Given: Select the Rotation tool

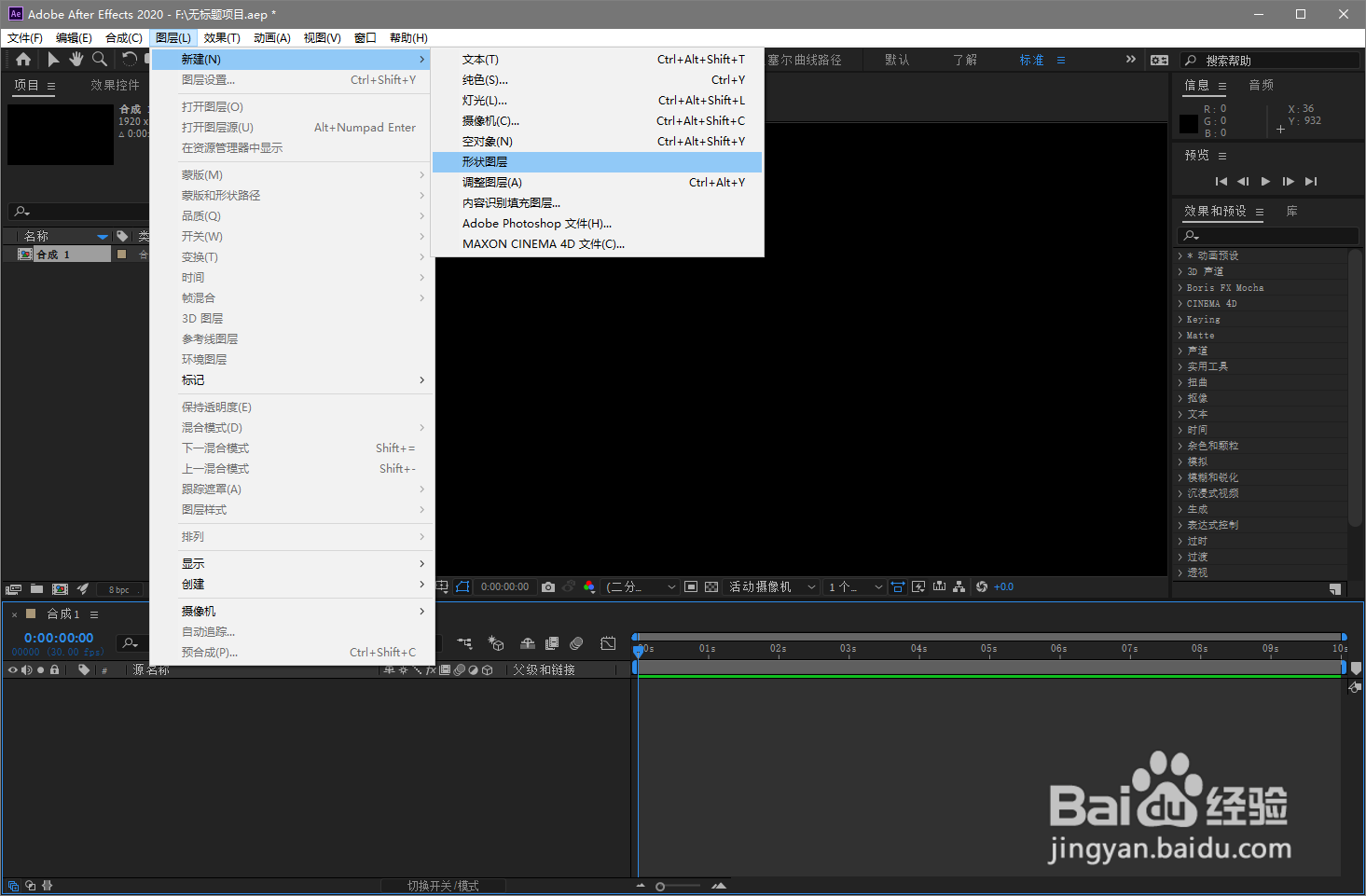Looking at the screenshot, I should [x=129, y=60].
